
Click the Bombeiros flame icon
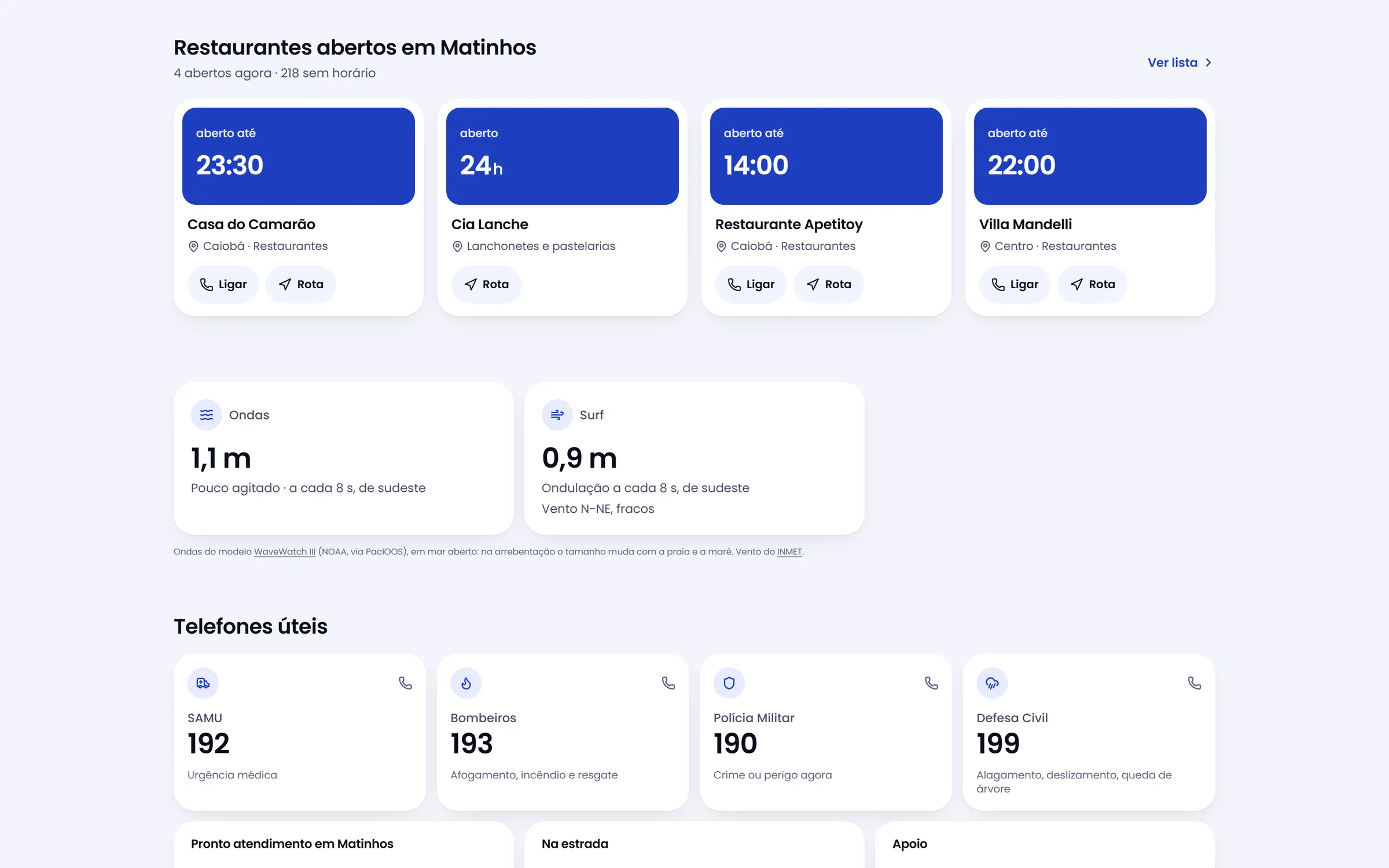[x=466, y=683]
